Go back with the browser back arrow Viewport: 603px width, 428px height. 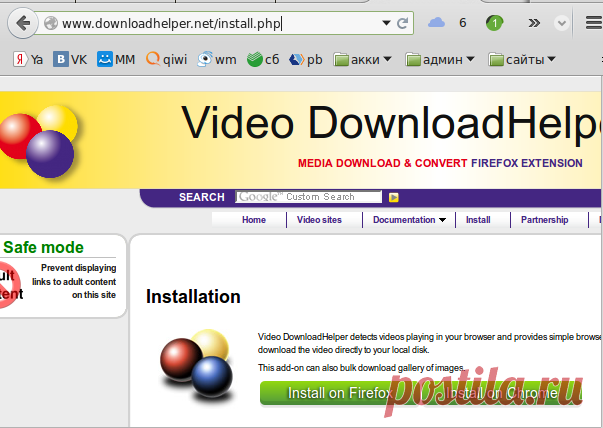click(23, 23)
